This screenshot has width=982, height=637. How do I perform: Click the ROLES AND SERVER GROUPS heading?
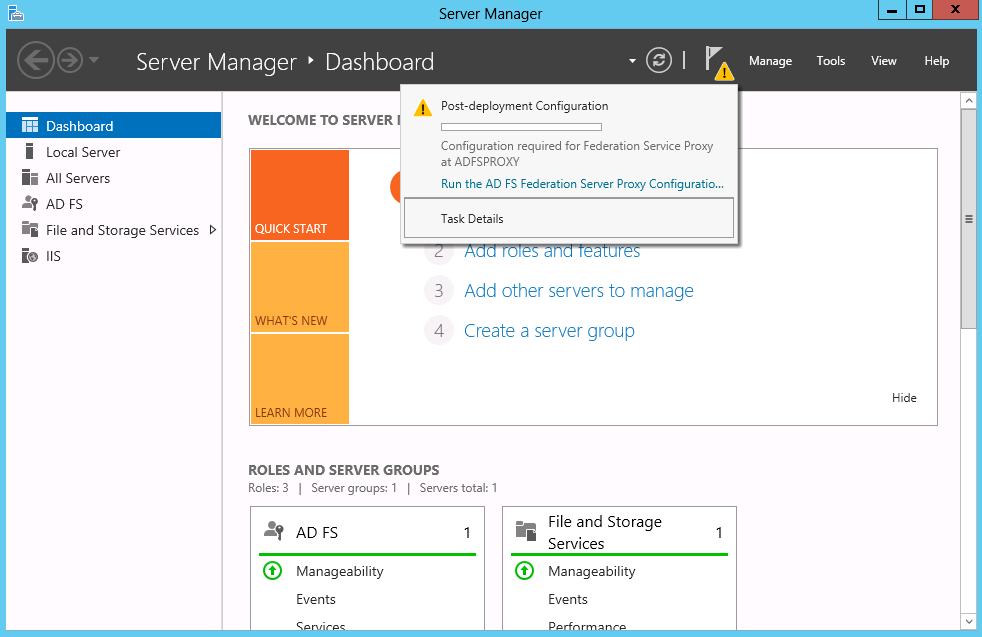click(344, 470)
